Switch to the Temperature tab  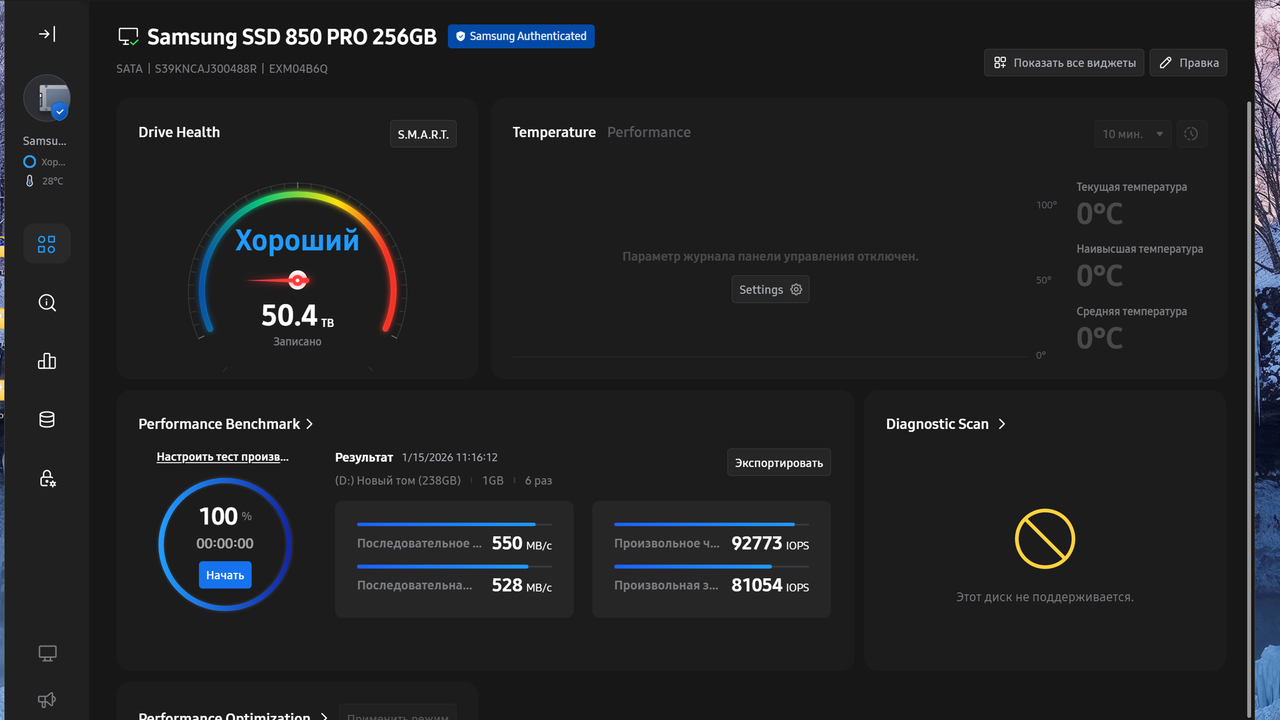click(554, 132)
